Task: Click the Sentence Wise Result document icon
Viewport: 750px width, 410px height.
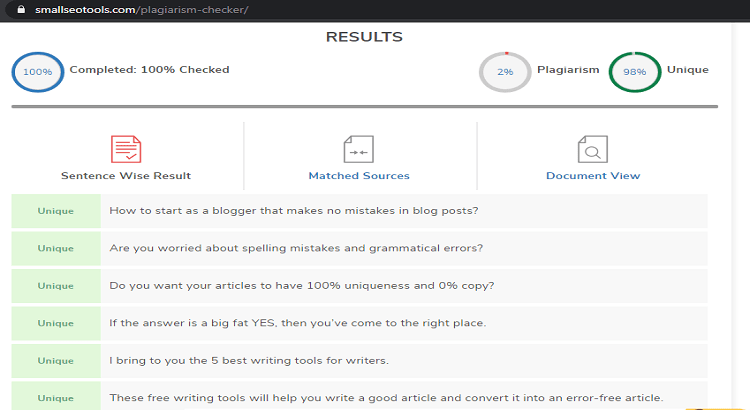Action: (x=126, y=149)
